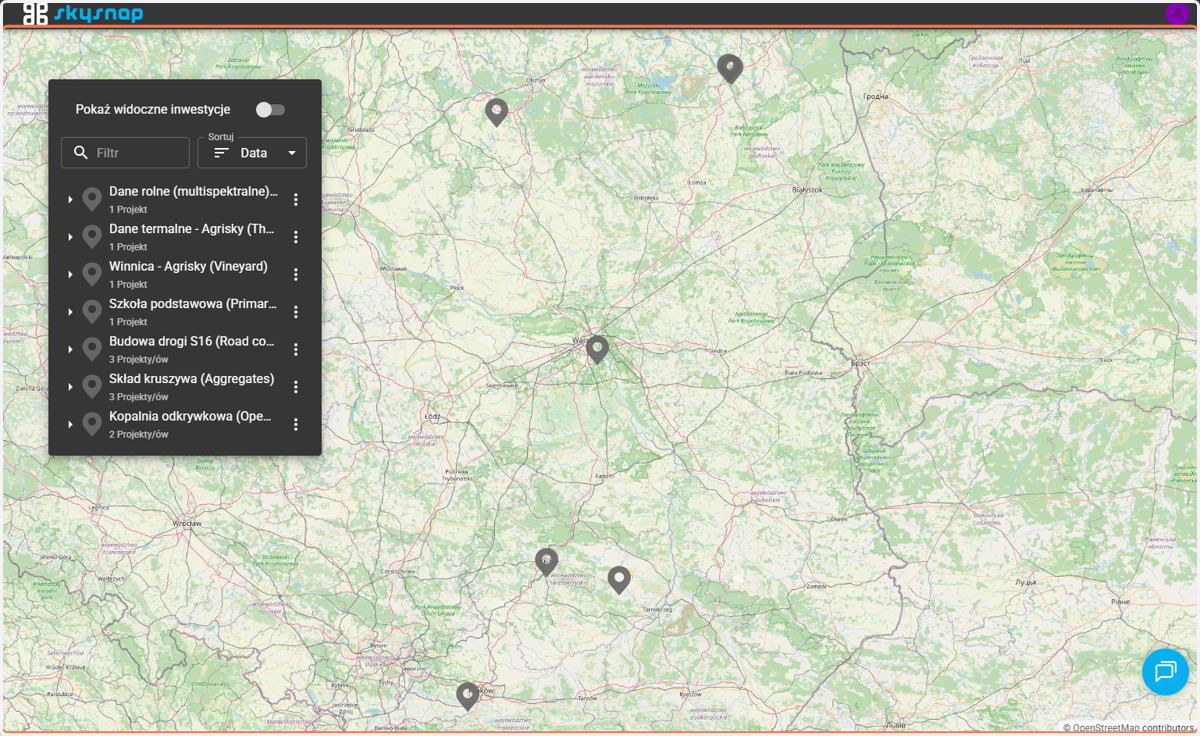The image size is (1200, 736).
Task: Open three-dot menu for Dane rolne (multispektralne)
Action: point(296,200)
